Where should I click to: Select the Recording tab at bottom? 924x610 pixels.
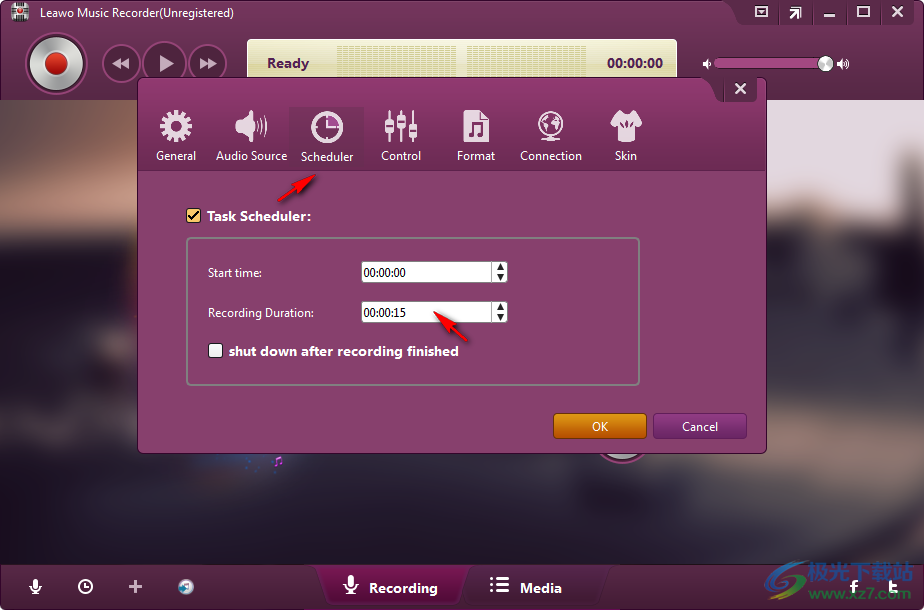pos(391,587)
